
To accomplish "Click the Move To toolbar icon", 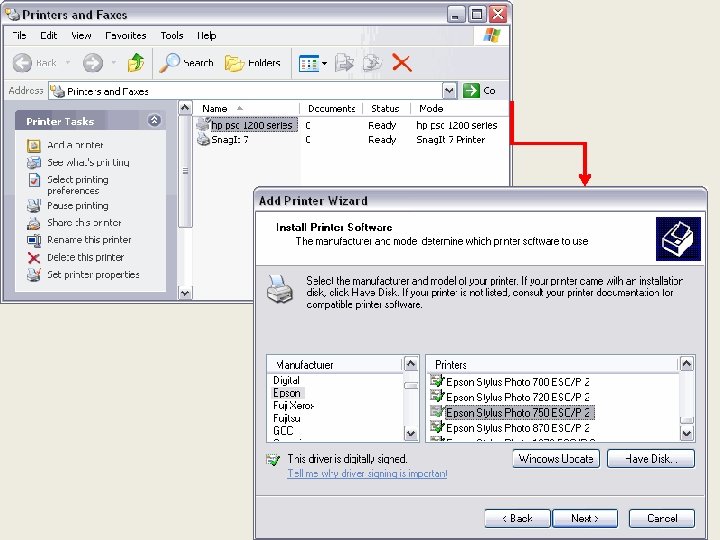I will pyautogui.click(x=344, y=63).
